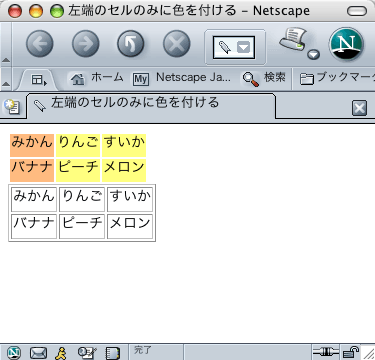
Task: Go back with the Back arrow button
Action: click(x=40, y=44)
